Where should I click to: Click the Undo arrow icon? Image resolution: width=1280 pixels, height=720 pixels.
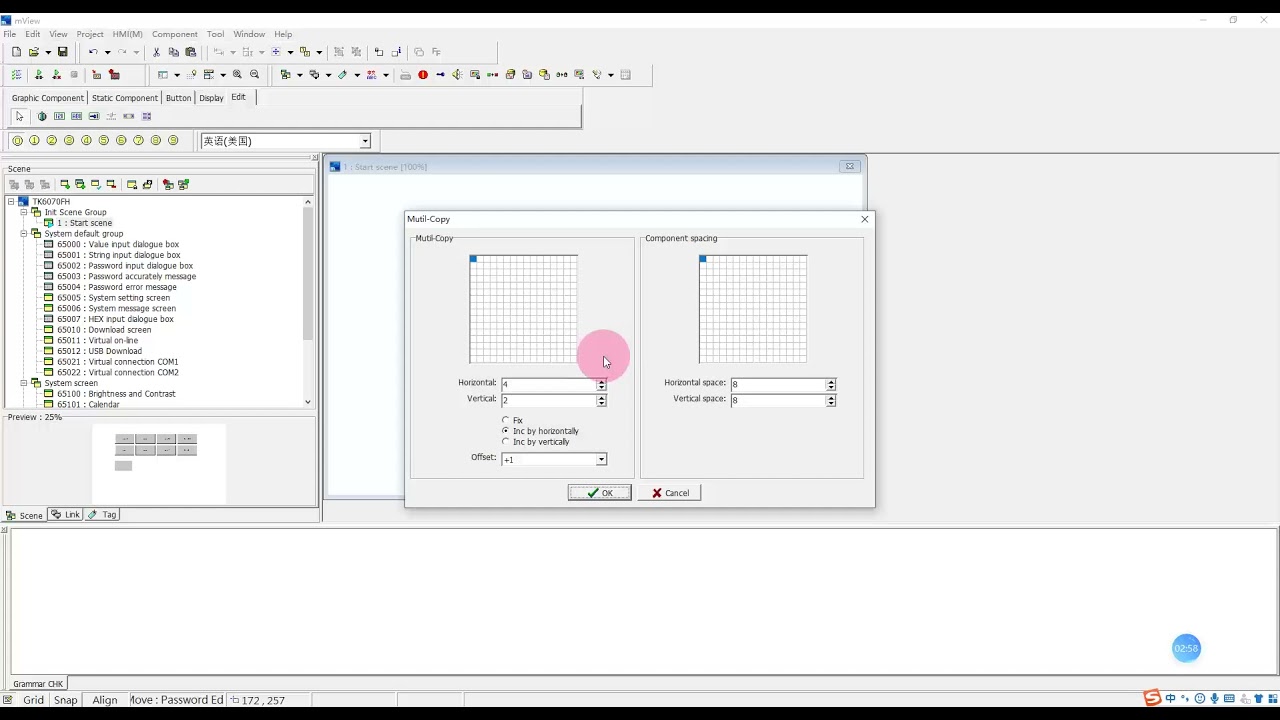pos(93,52)
